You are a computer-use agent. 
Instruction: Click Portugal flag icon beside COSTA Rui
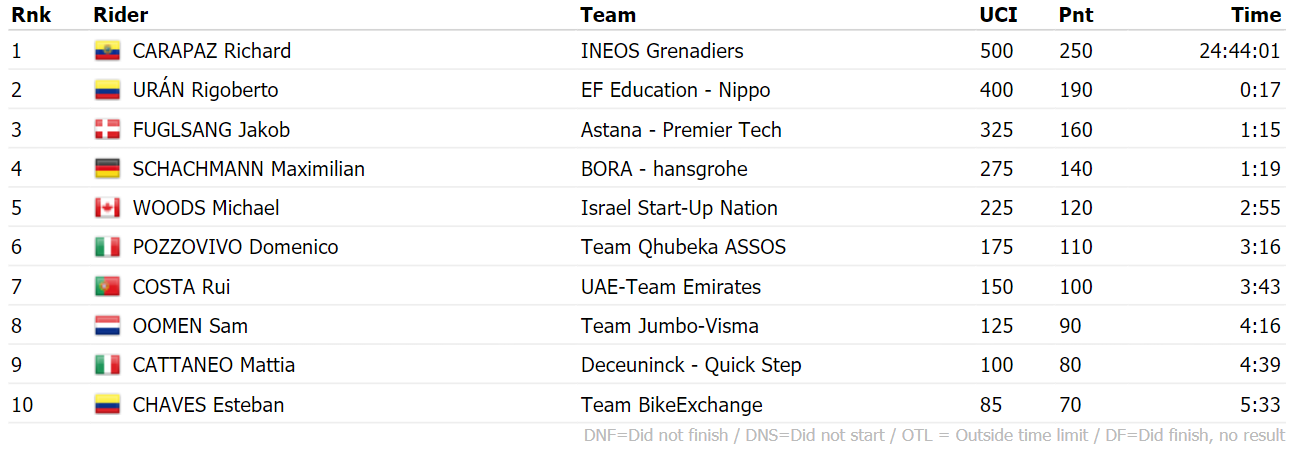tap(107, 287)
